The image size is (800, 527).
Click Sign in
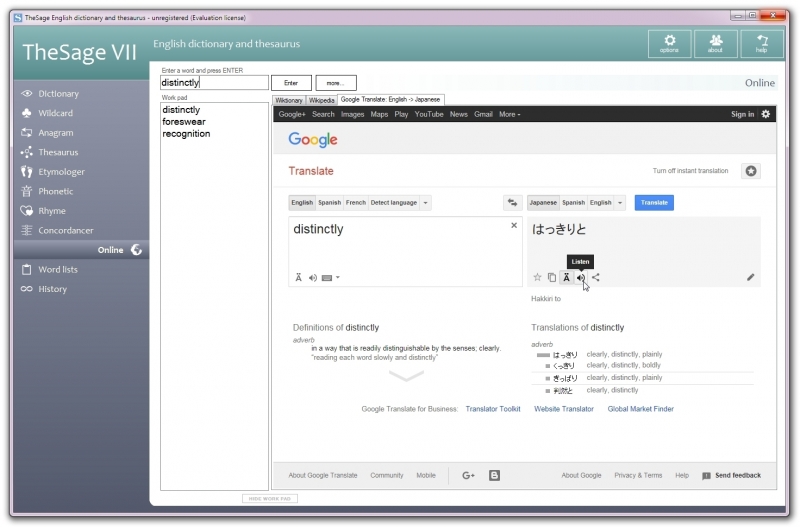[x=742, y=114]
